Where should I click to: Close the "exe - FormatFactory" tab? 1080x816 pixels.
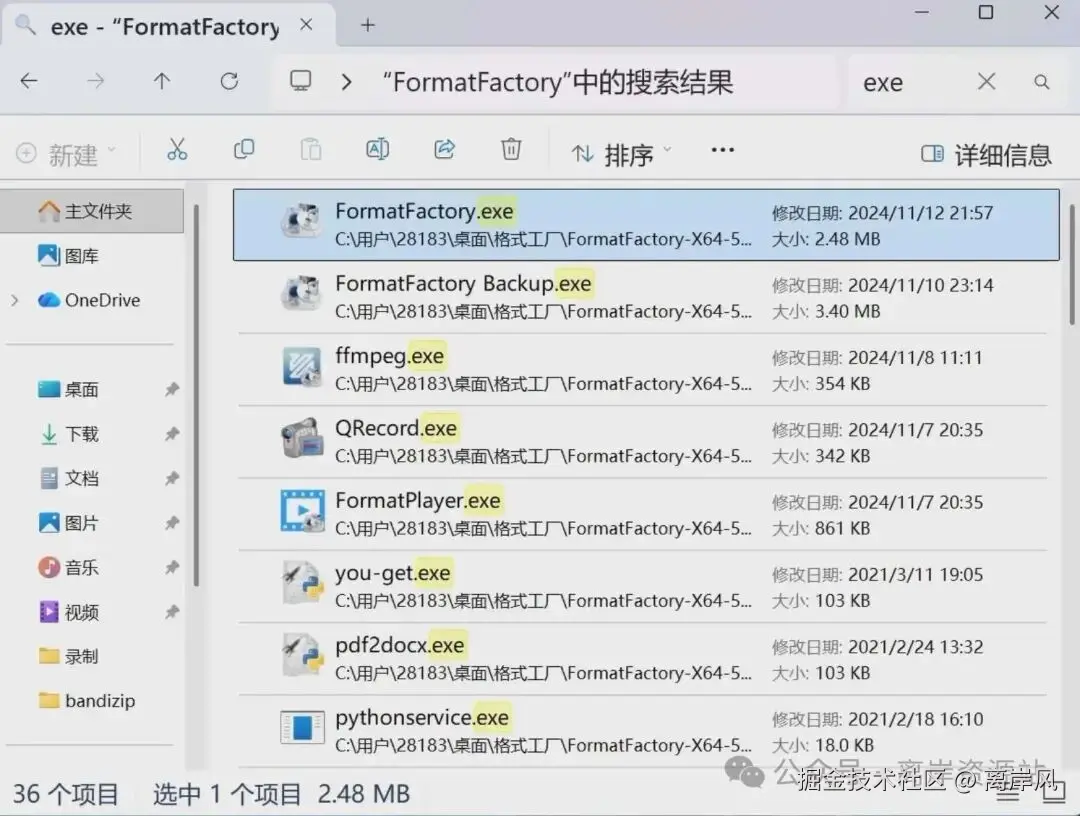[x=307, y=25]
